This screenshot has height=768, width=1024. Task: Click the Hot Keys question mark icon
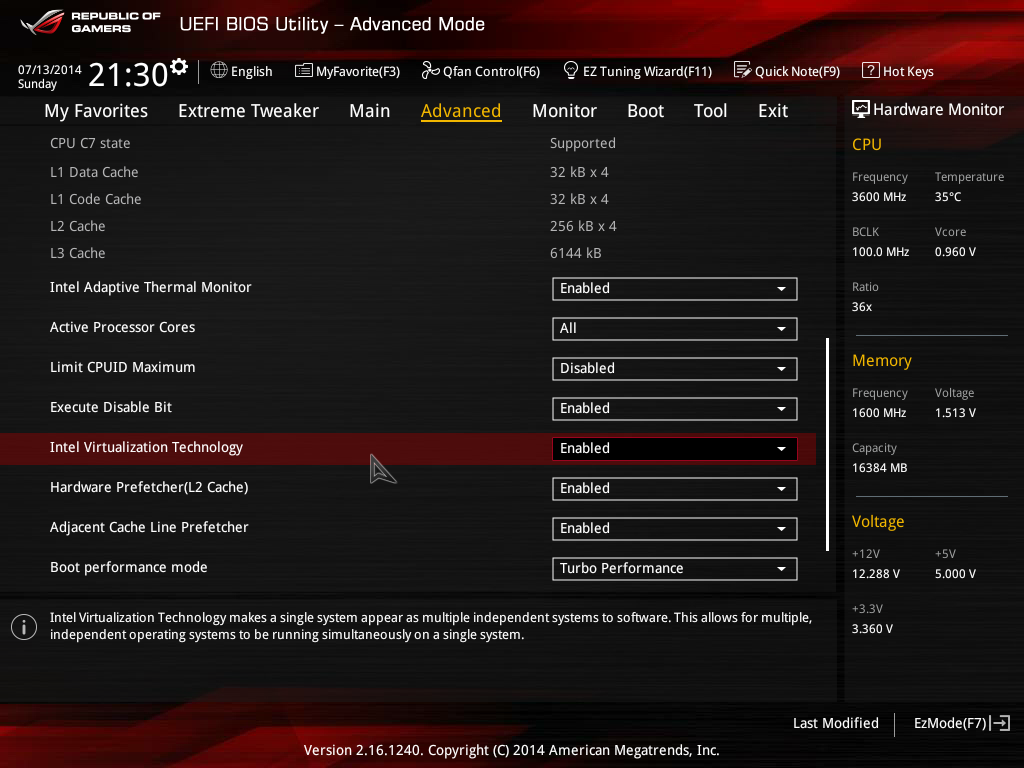tap(870, 71)
